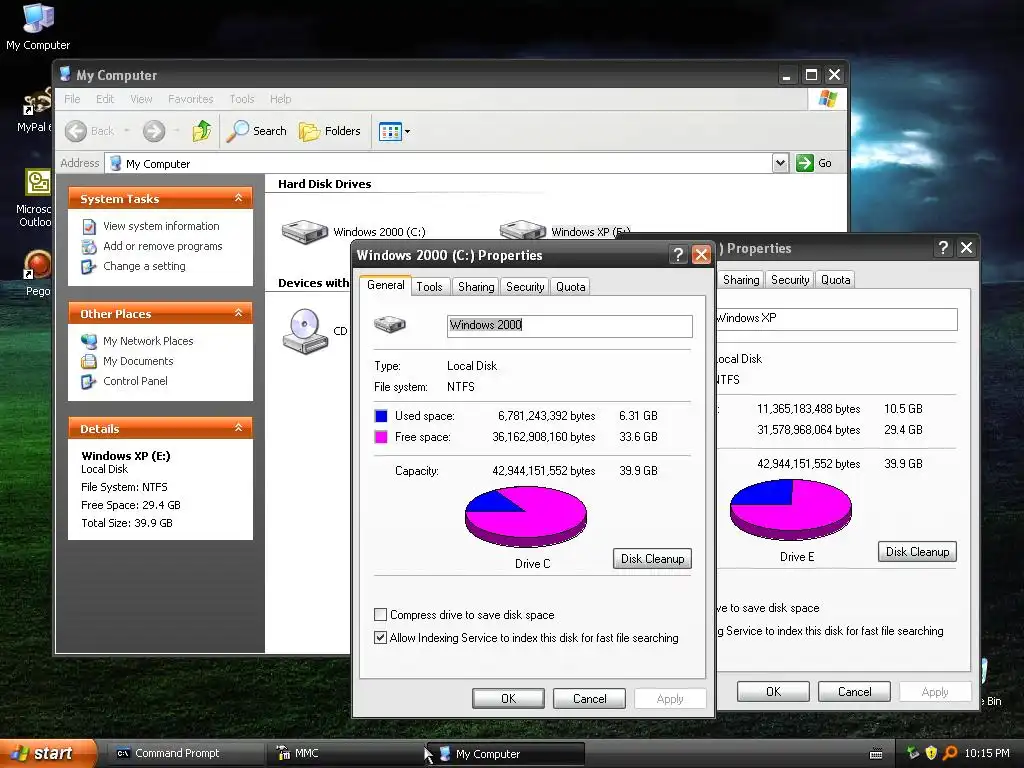Click help question mark in C: Properties
This screenshot has width=1024, height=768.
678,255
